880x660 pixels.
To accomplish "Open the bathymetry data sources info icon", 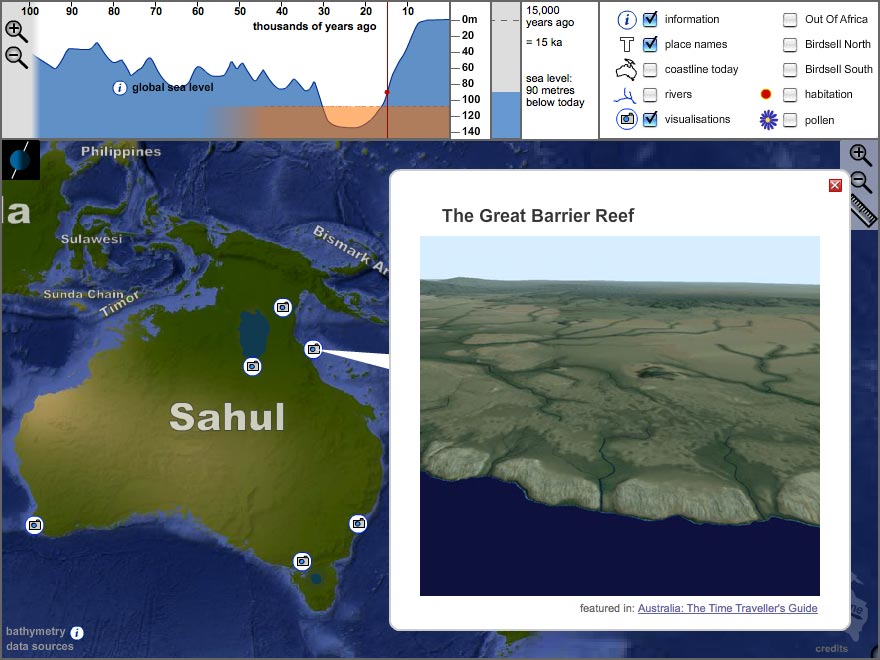I will [x=77, y=632].
